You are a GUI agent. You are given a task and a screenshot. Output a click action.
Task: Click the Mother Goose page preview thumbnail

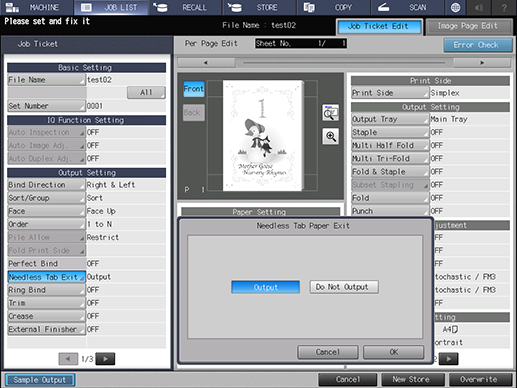(263, 135)
